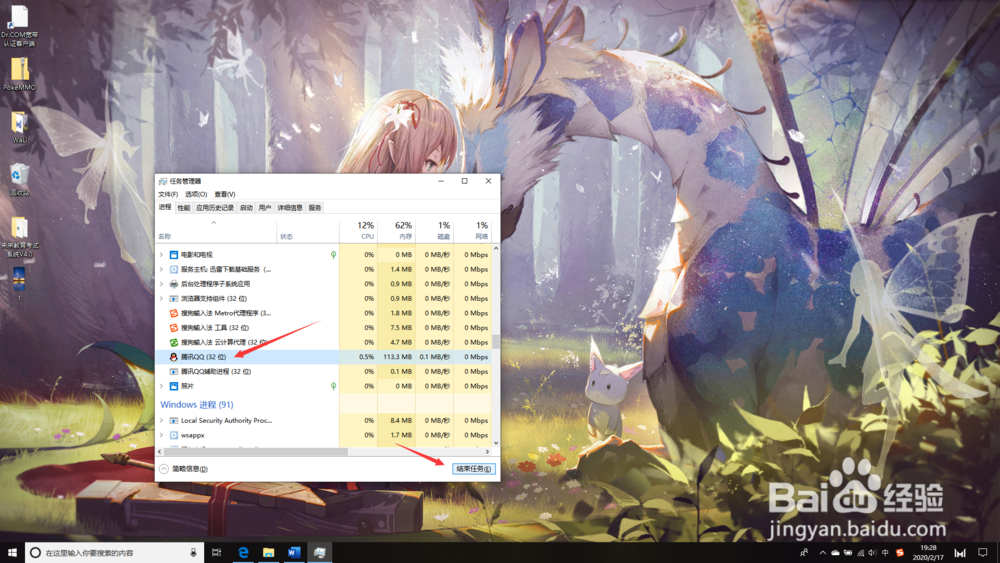Click the 113.3 MB memory value

point(398,357)
